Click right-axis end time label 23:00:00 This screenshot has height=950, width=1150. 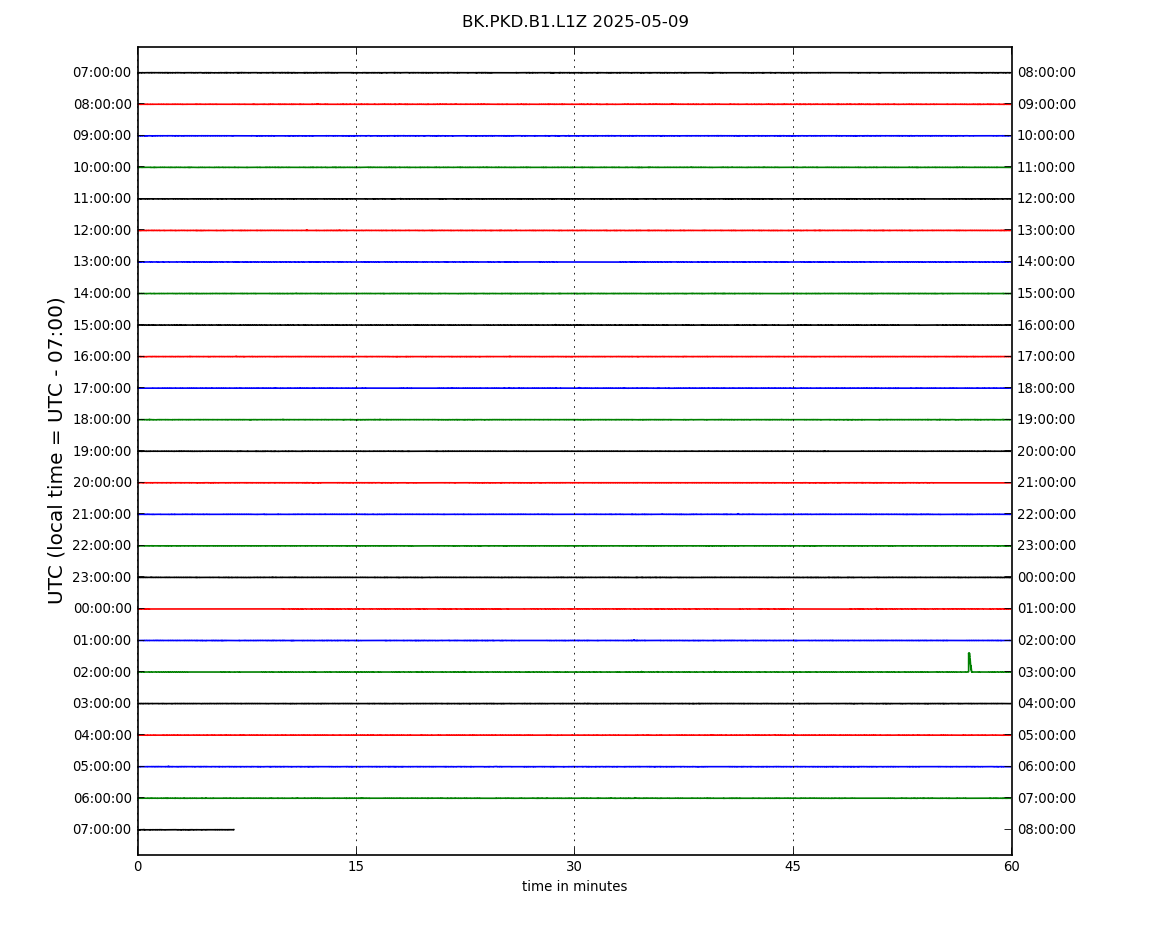point(1047,546)
